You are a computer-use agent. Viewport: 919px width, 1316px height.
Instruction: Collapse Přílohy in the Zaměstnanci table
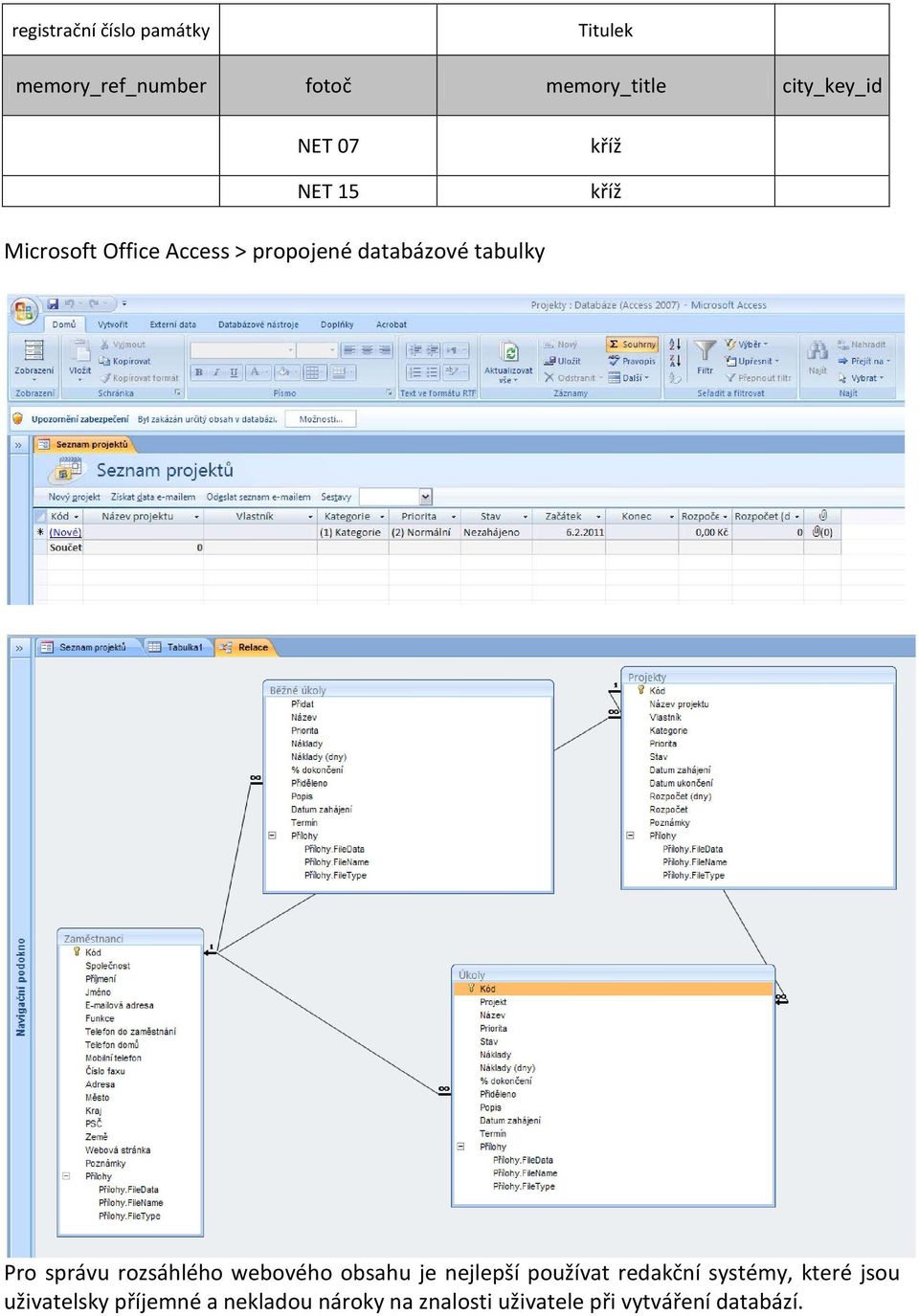coord(66,1176)
